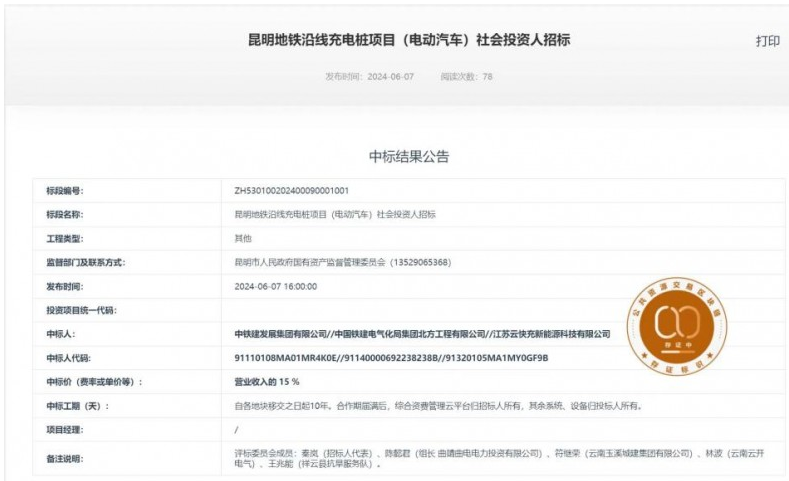This screenshot has height=481, width=789.
Task: Select the 营业收入的 15 % value
Action: click(x=267, y=382)
